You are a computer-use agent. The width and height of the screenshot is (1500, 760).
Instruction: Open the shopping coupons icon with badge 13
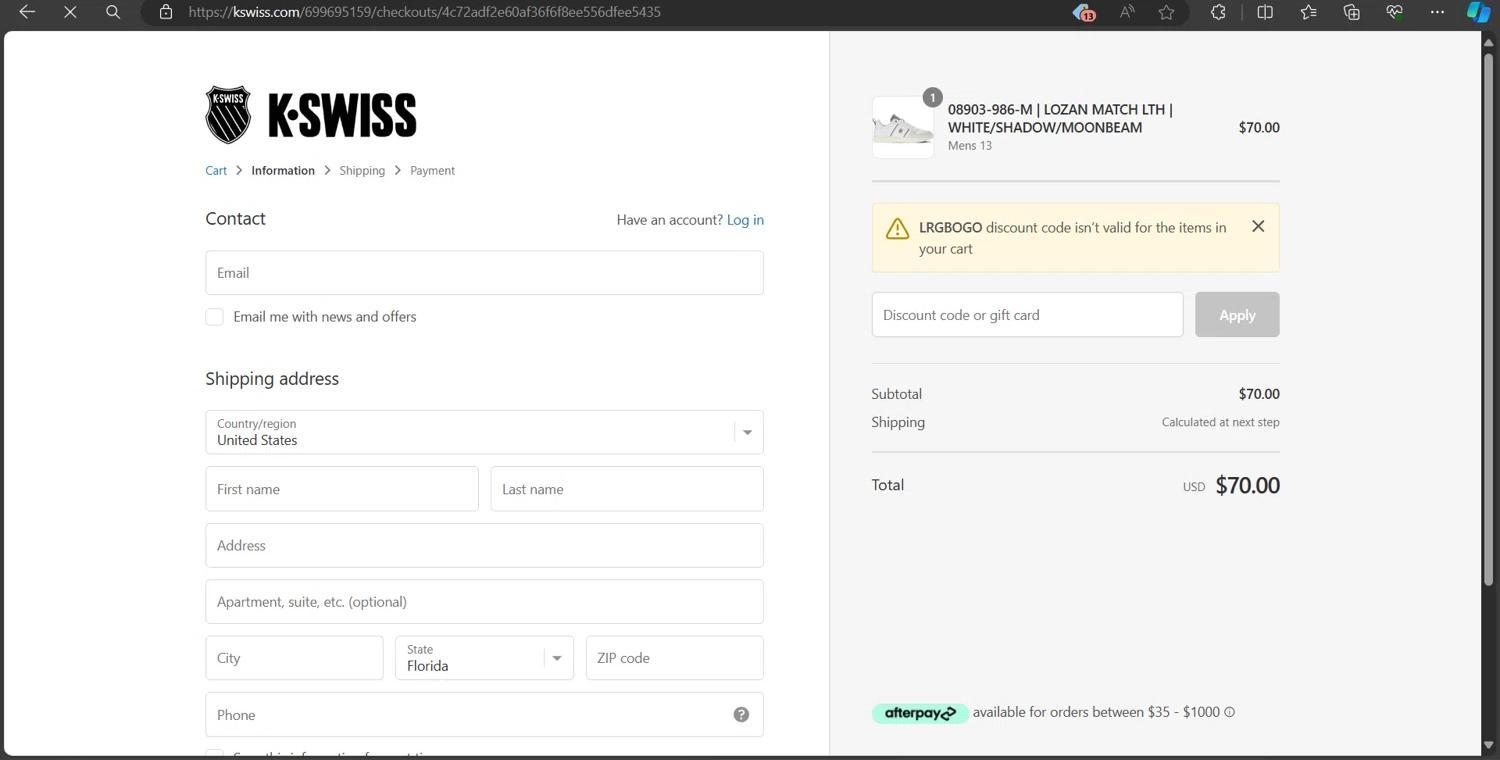1083,12
